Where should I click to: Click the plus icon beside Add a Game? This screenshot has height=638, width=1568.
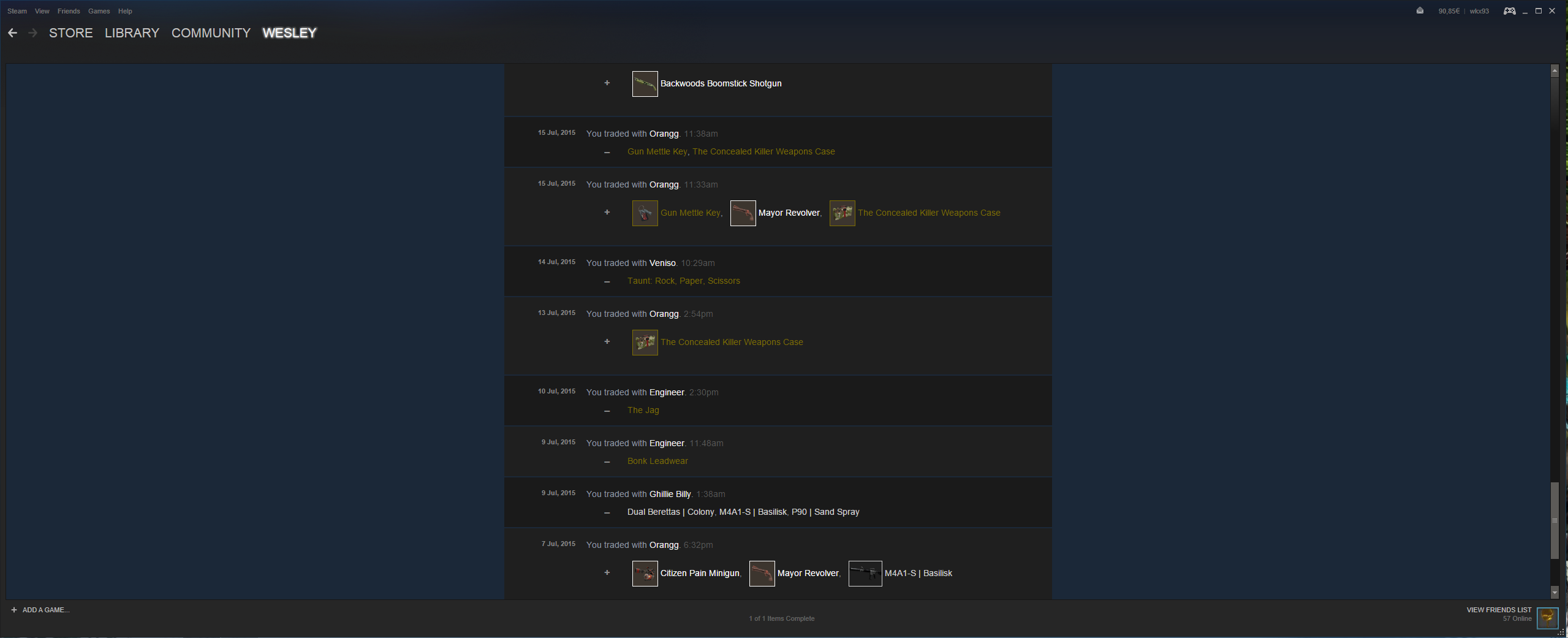[14, 610]
